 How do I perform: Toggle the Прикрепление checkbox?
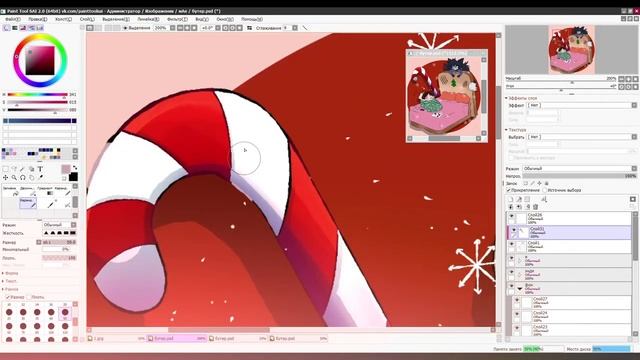[x=509, y=190]
